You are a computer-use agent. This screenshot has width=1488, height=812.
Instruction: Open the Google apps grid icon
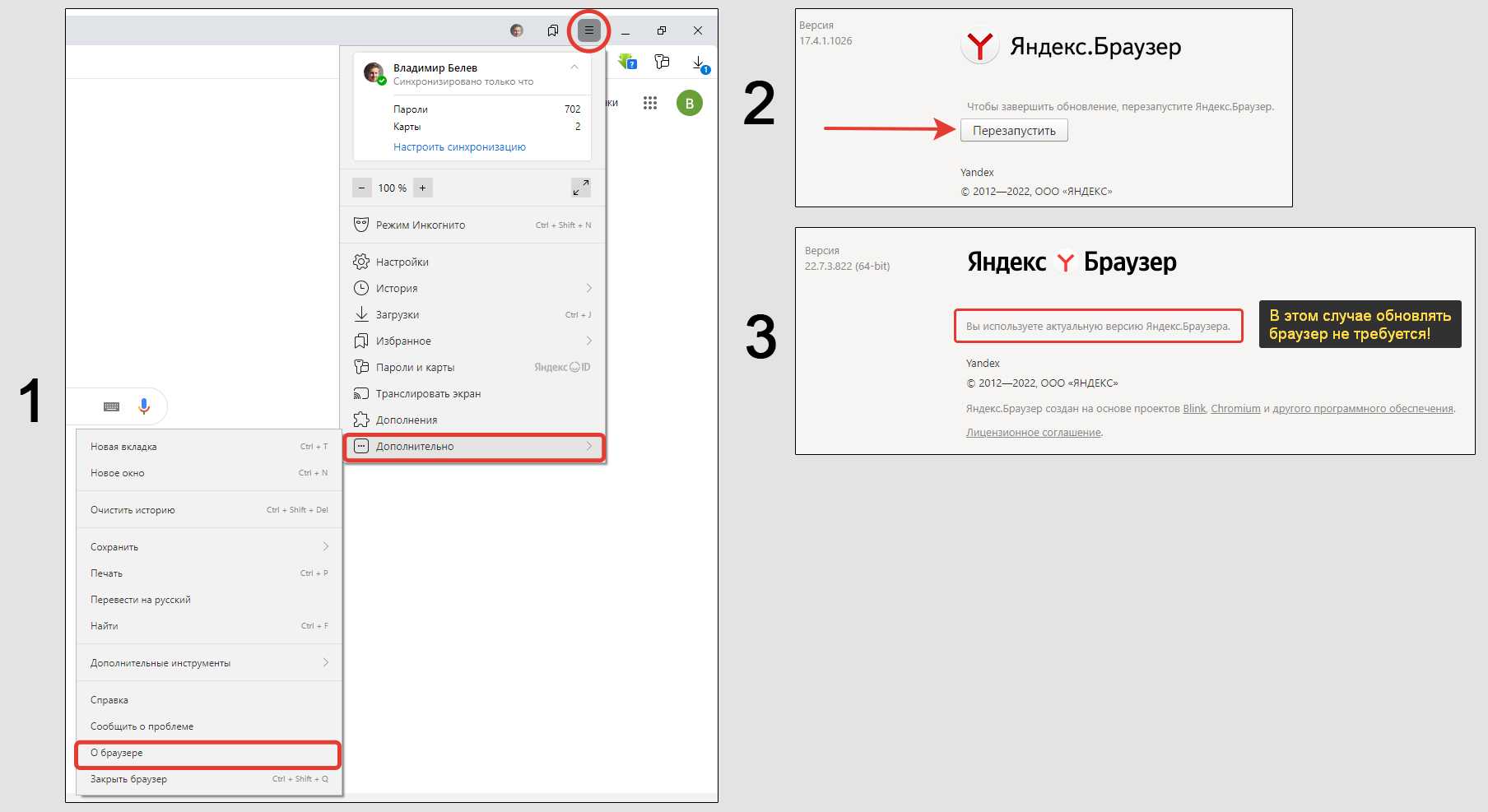click(x=650, y=103)
